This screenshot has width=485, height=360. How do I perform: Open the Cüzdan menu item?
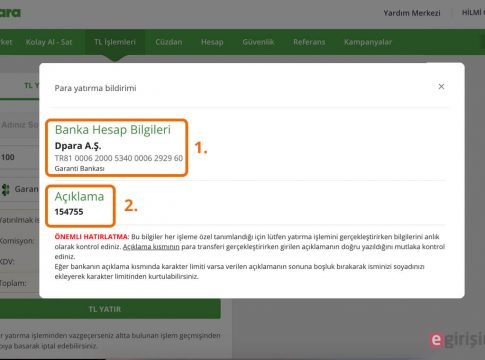[169, 42]
